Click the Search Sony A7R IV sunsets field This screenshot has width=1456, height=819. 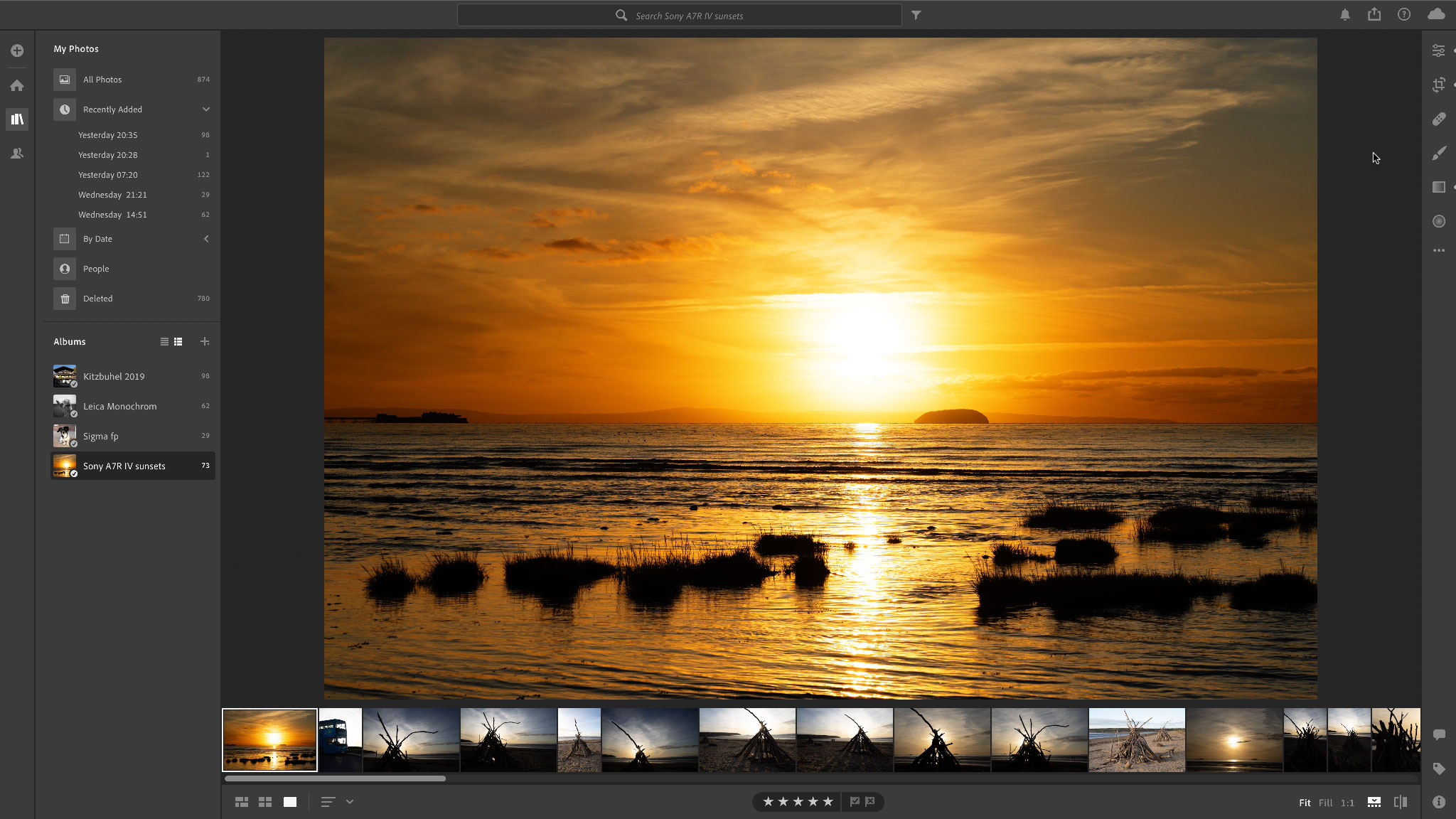point(679,15)
